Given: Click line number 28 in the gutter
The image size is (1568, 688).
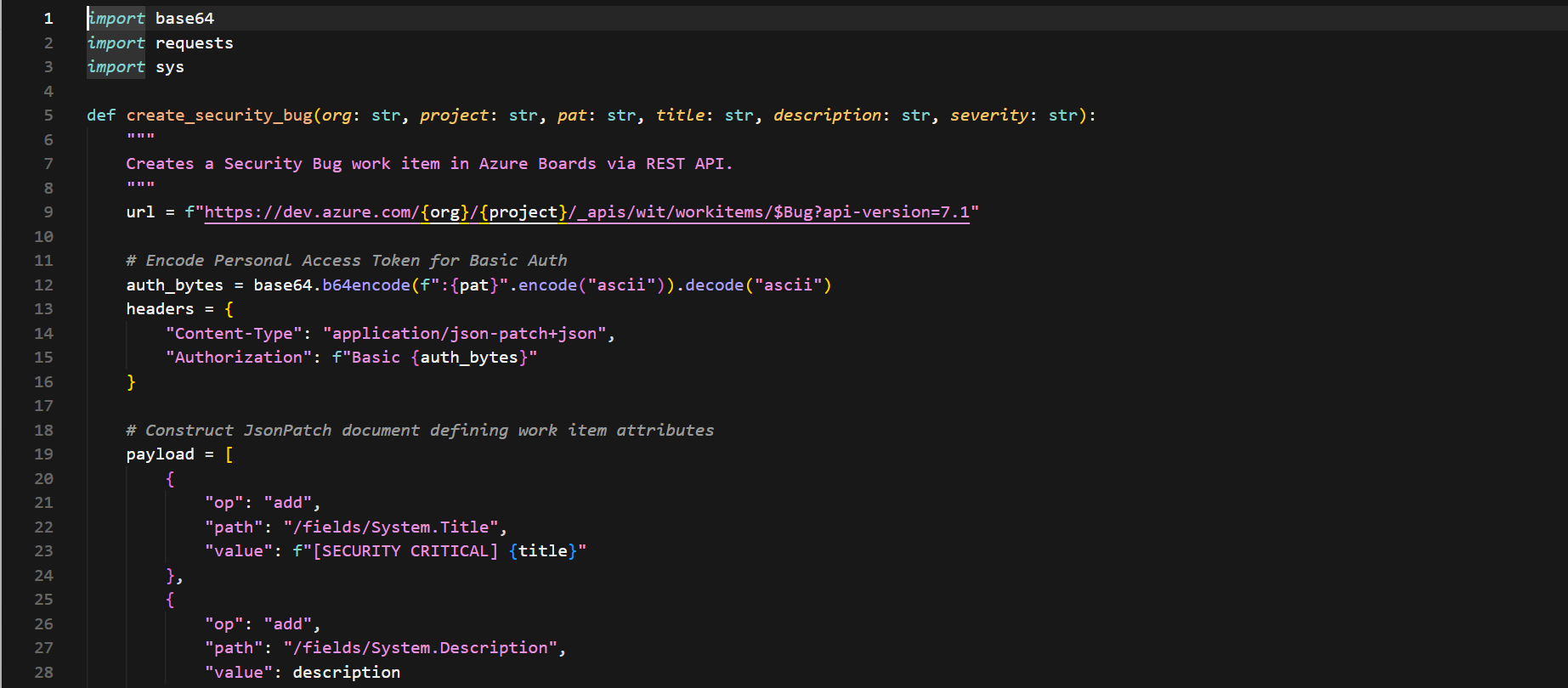Looking at the screenshot, I should [43, 673].
